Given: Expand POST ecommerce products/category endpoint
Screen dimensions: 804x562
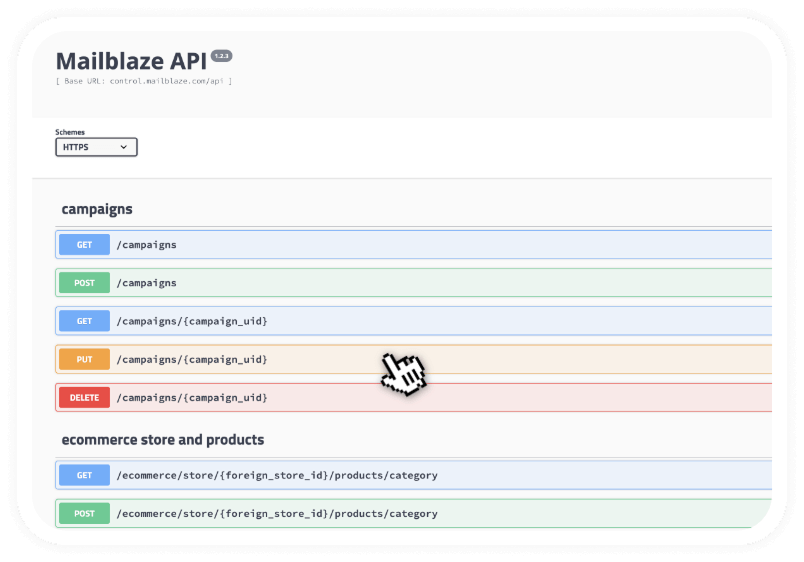Looking at the screenshot, I should coord(413,513).
